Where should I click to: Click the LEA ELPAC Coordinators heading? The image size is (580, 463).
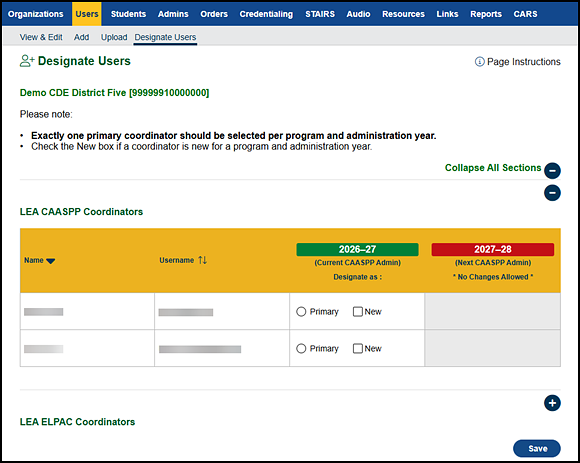click(77, 422)
